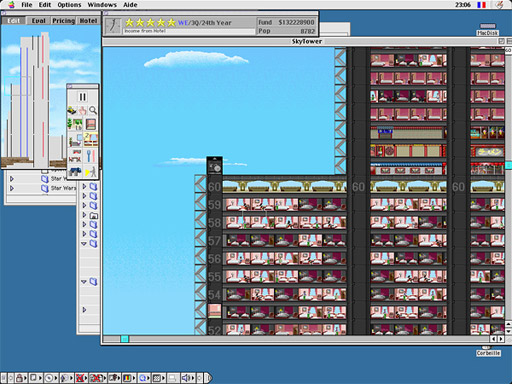This screenshot has width=512, height=384.
Task: Click the horizontal scrollbar thumb in SkyTower
Action: tap(124, 339)
